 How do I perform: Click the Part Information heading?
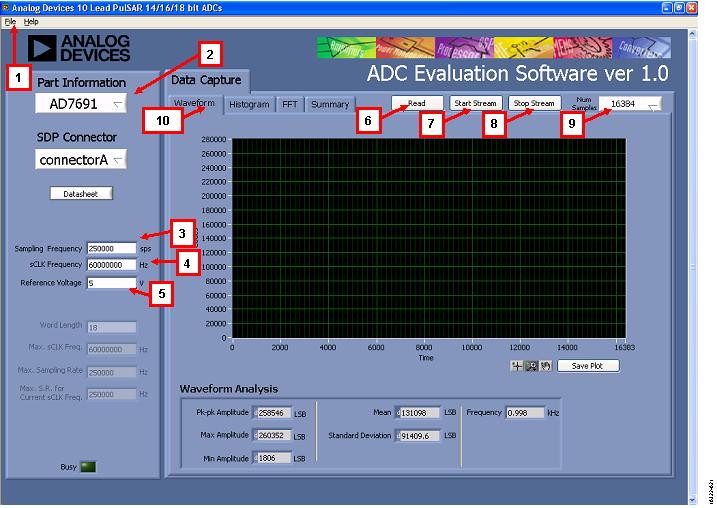(81, 83)
